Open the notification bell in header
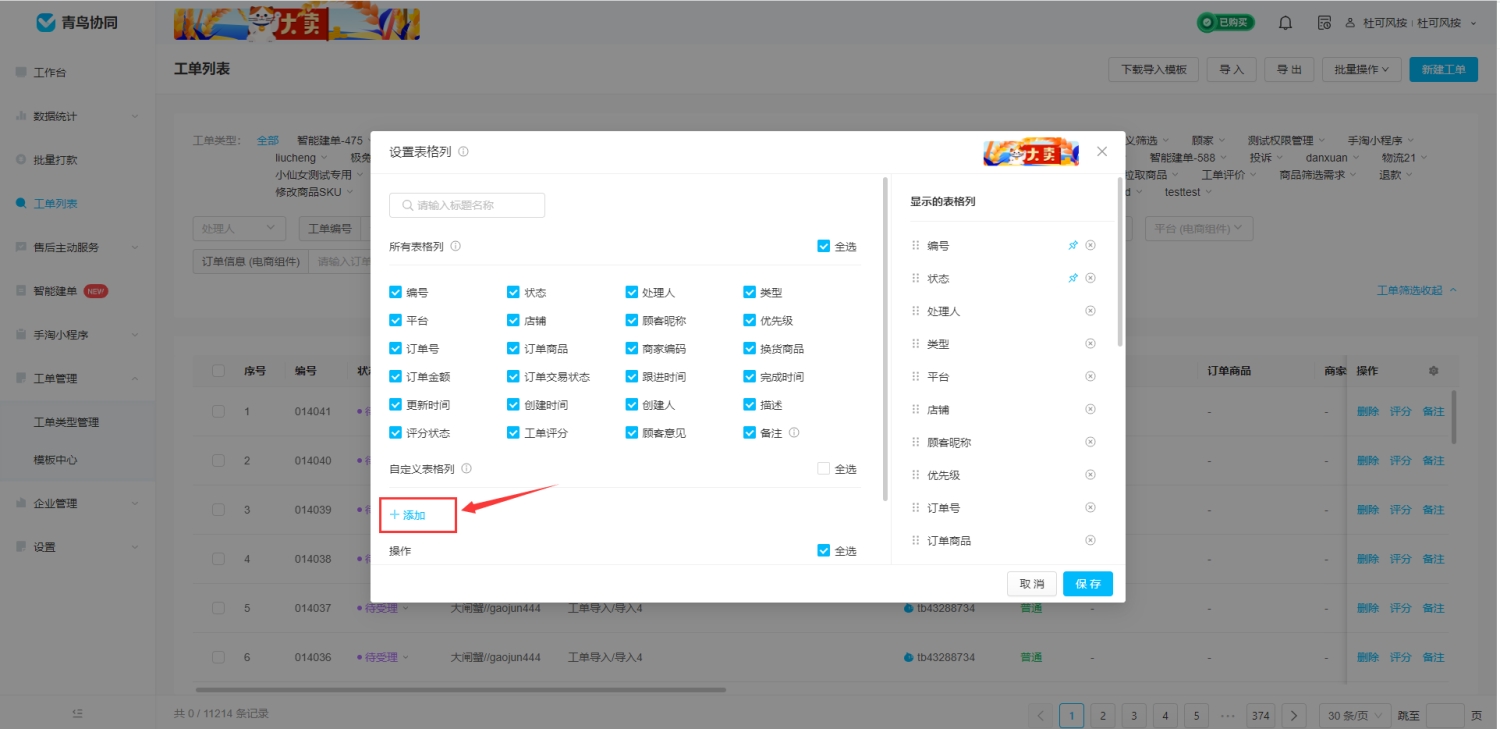 [x=1286, y=23]
